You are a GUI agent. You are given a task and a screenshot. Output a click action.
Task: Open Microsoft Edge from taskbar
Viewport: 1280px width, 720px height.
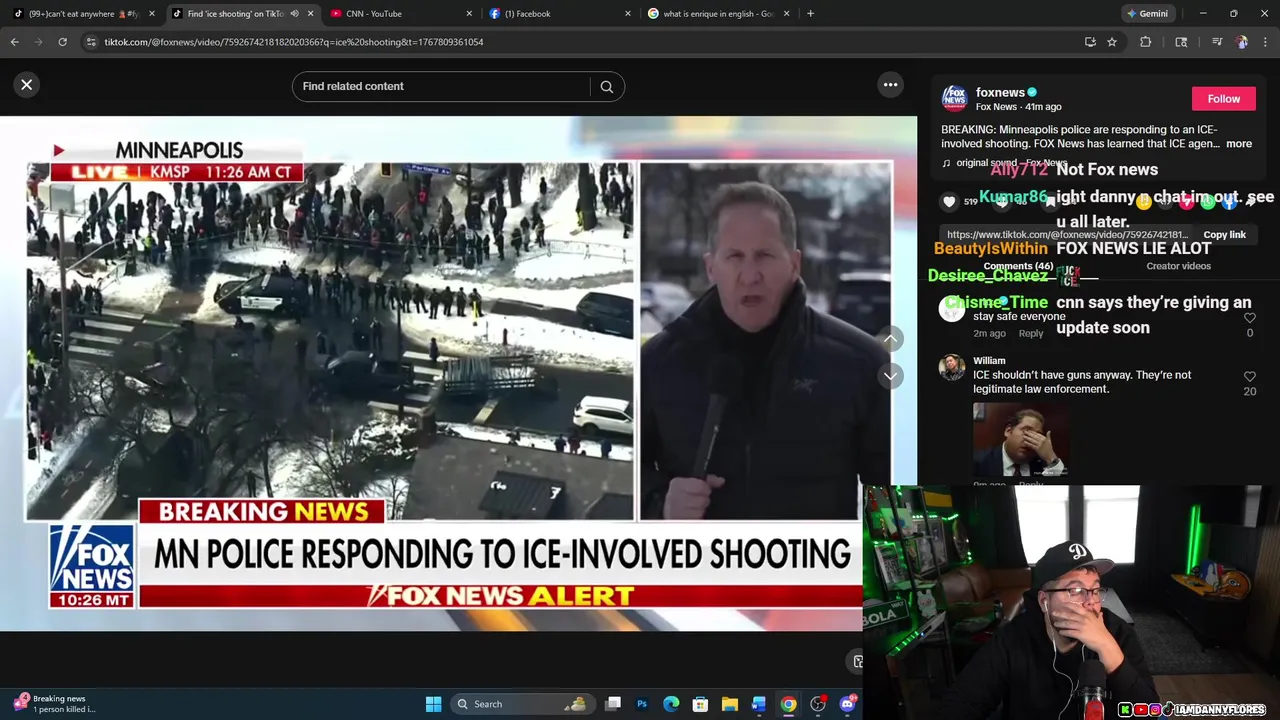pyautogui.click(x=671, y=704)
